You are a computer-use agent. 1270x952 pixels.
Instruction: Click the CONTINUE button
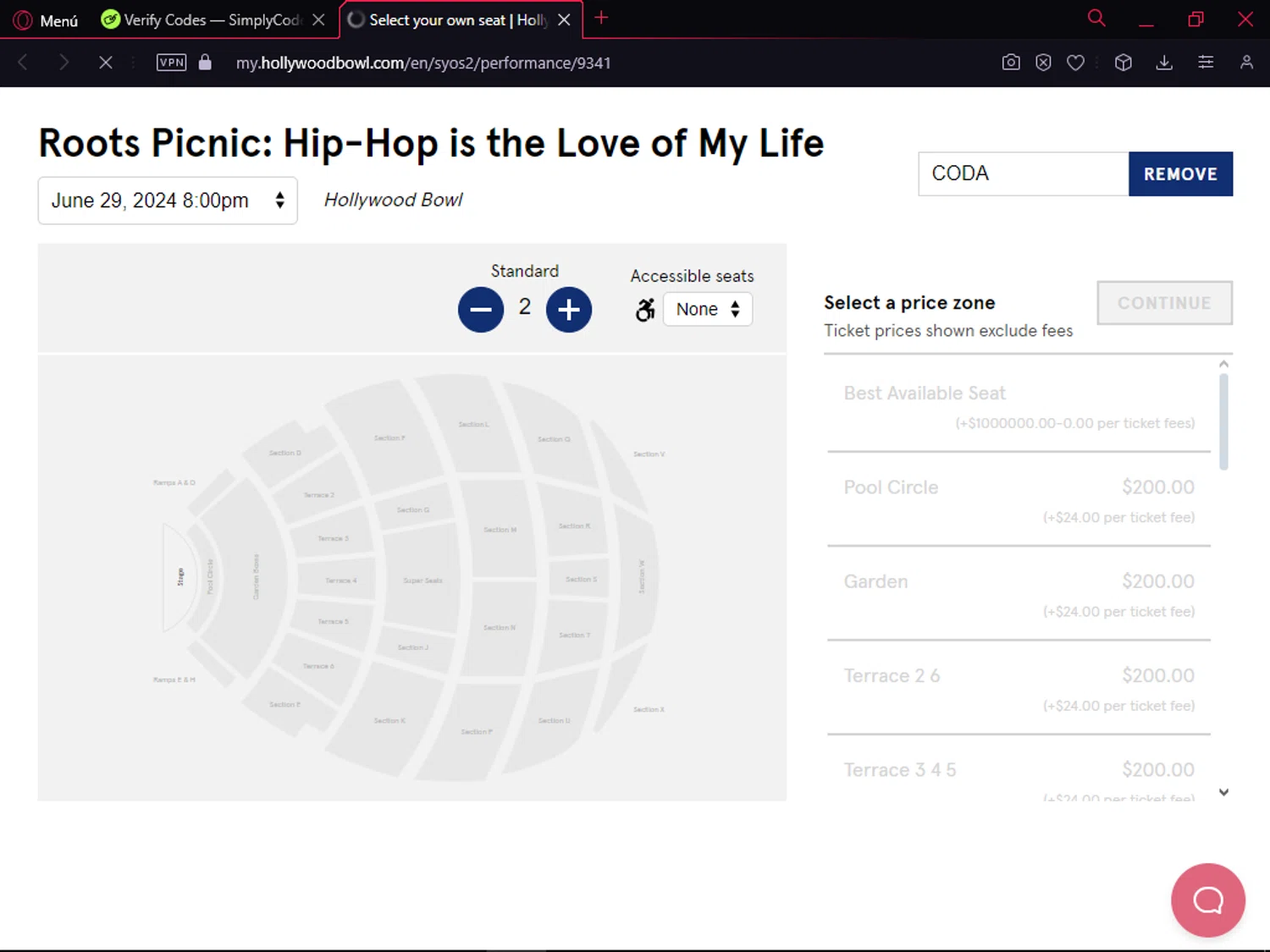coord(1164,303)
